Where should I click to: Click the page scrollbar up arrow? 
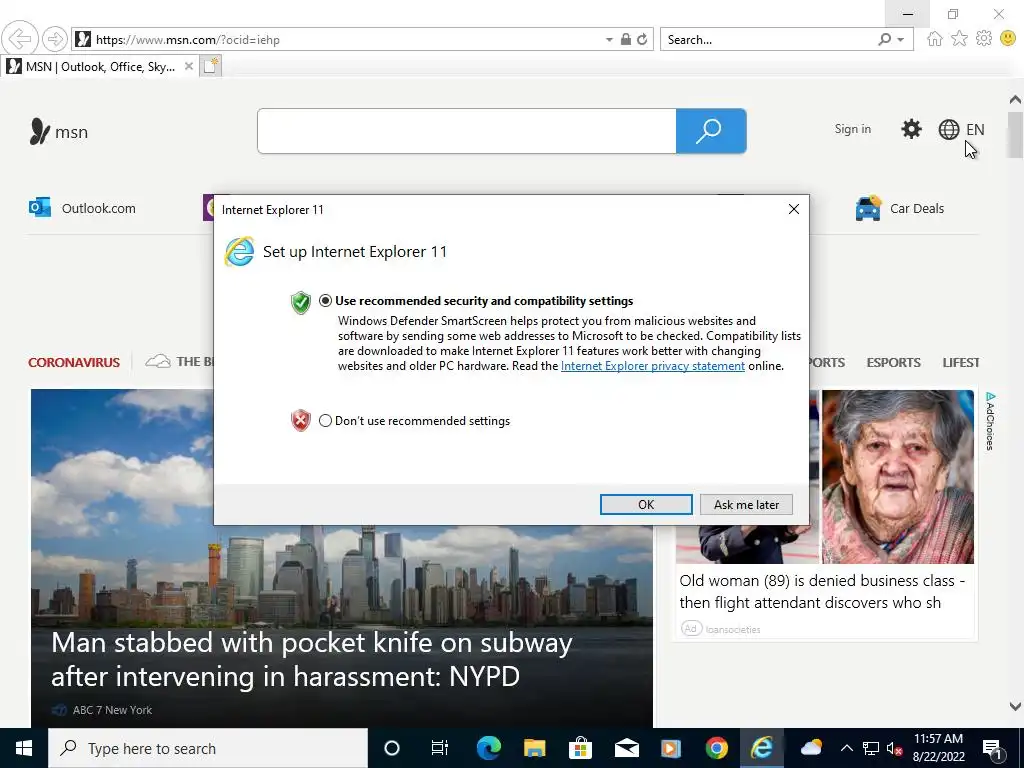1015,100
